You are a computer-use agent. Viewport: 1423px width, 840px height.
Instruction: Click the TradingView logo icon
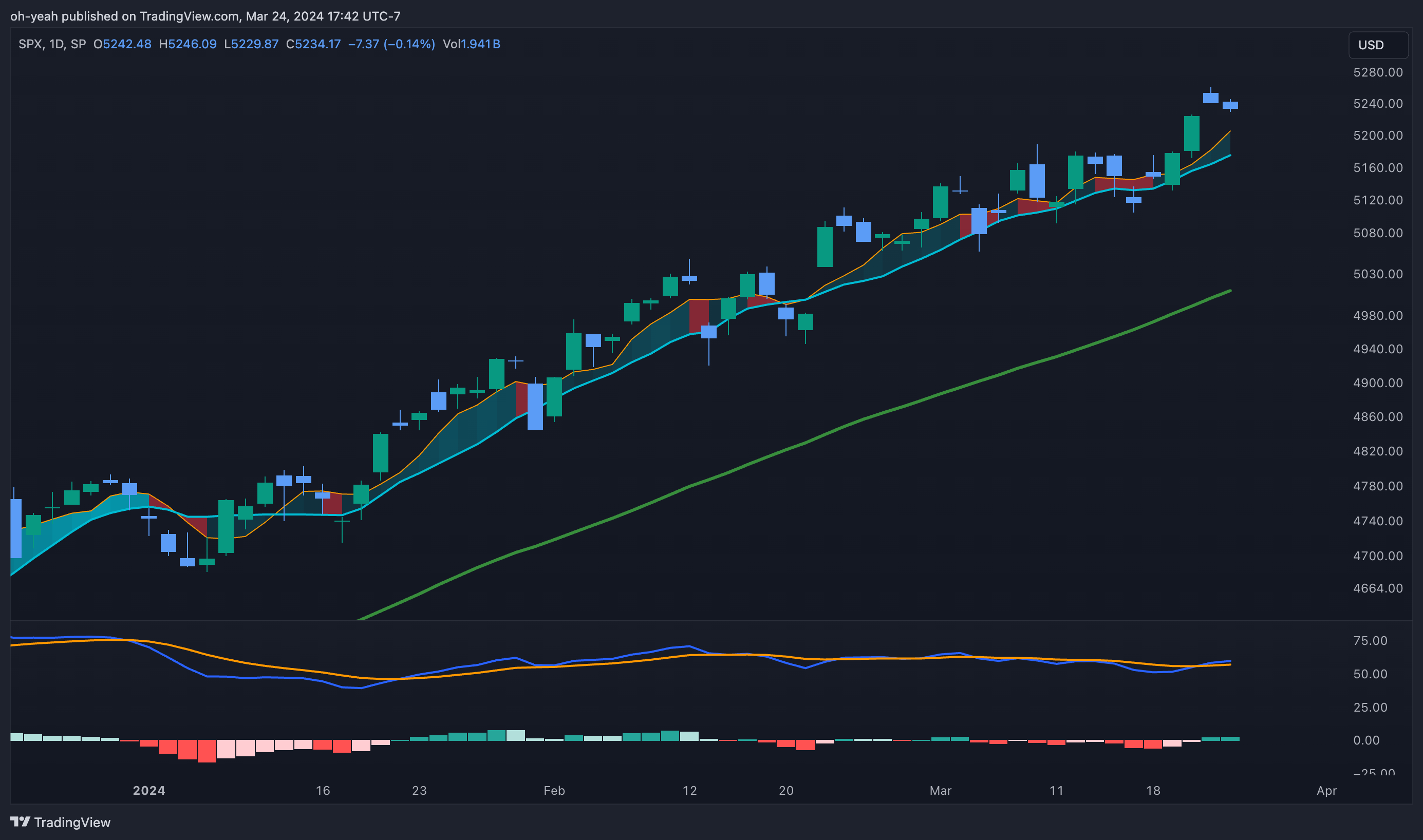(x=20, y=822)
